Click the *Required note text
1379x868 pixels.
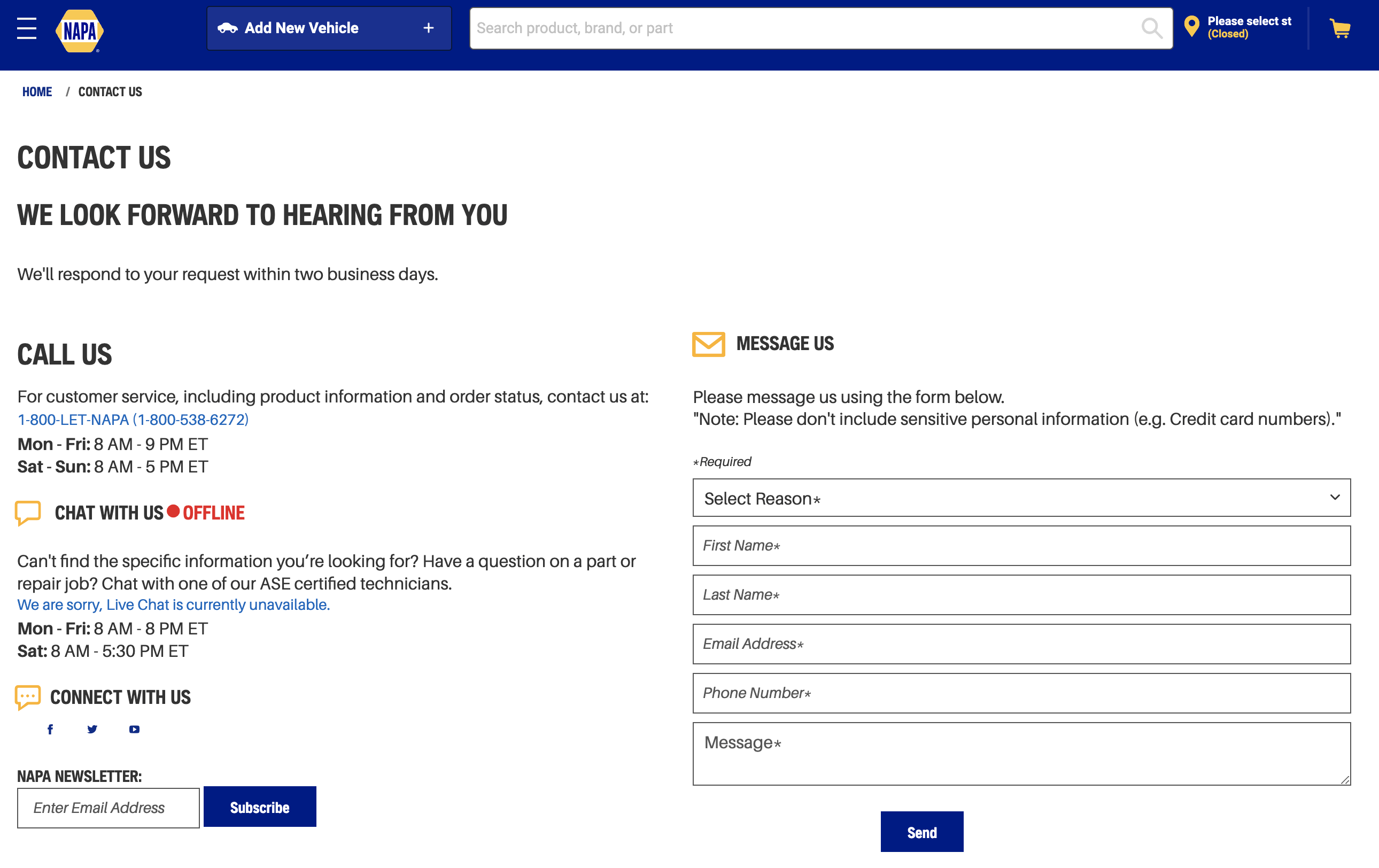coord(722,461)
